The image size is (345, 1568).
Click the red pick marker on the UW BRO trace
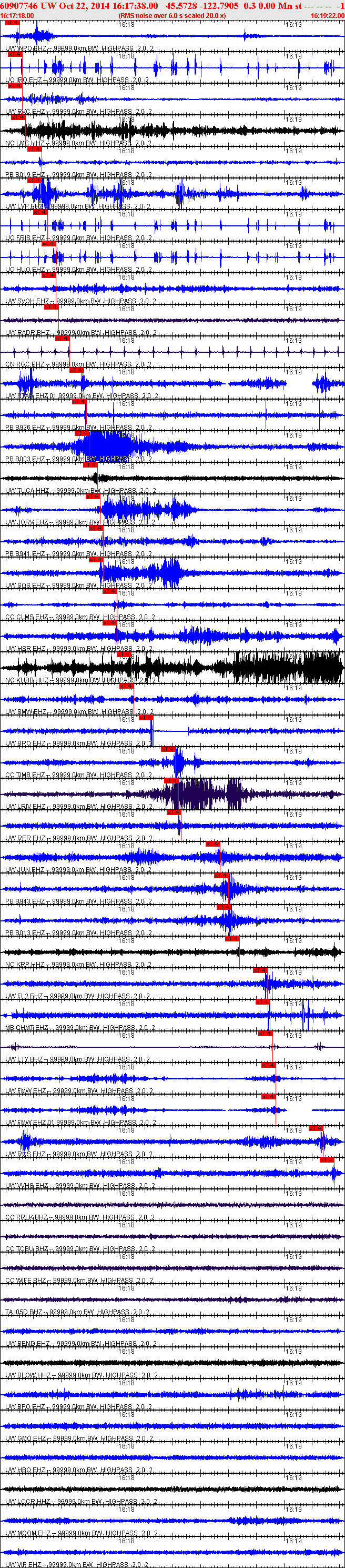click(146, 718)
